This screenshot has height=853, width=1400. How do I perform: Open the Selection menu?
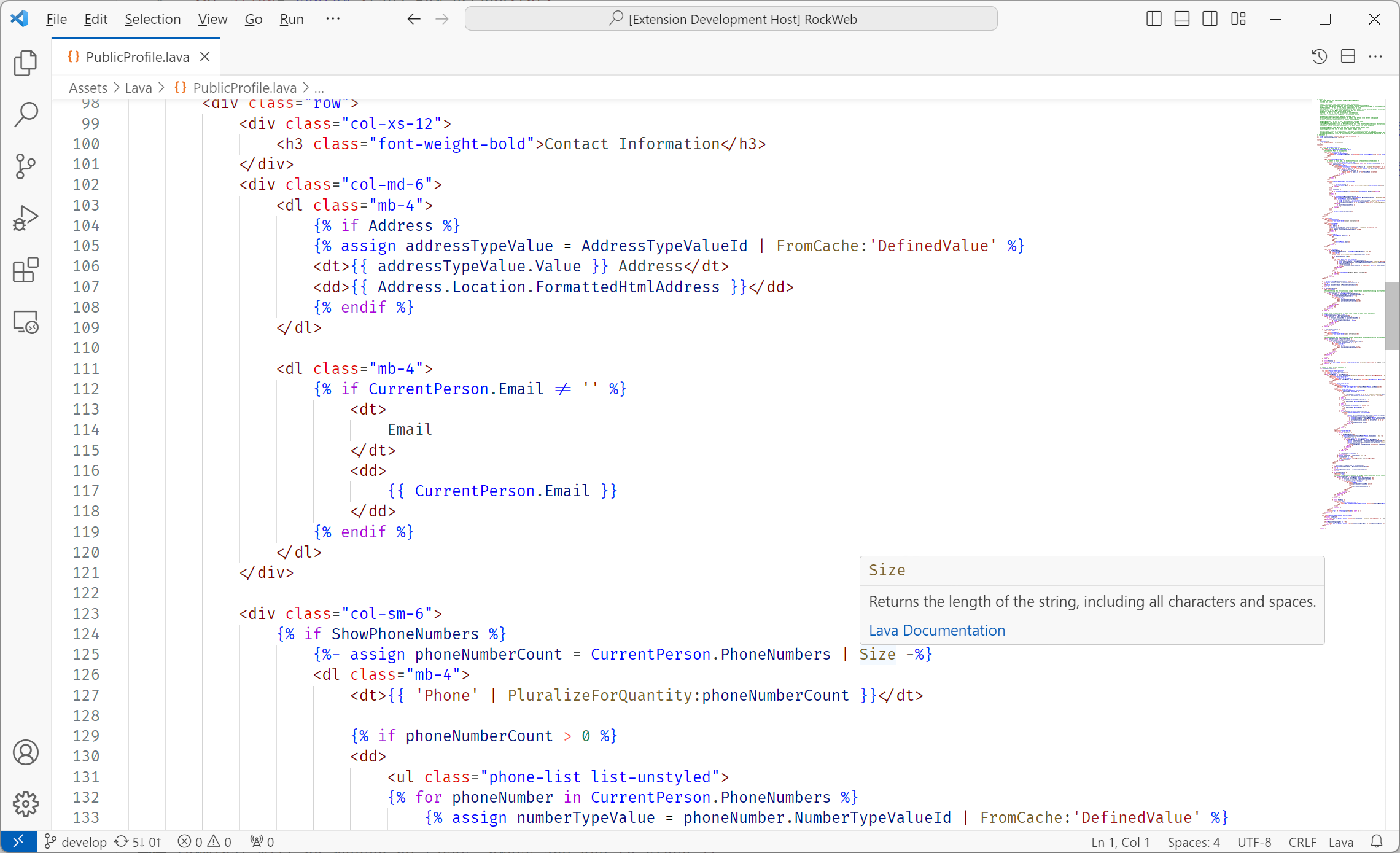click(152, 19)
